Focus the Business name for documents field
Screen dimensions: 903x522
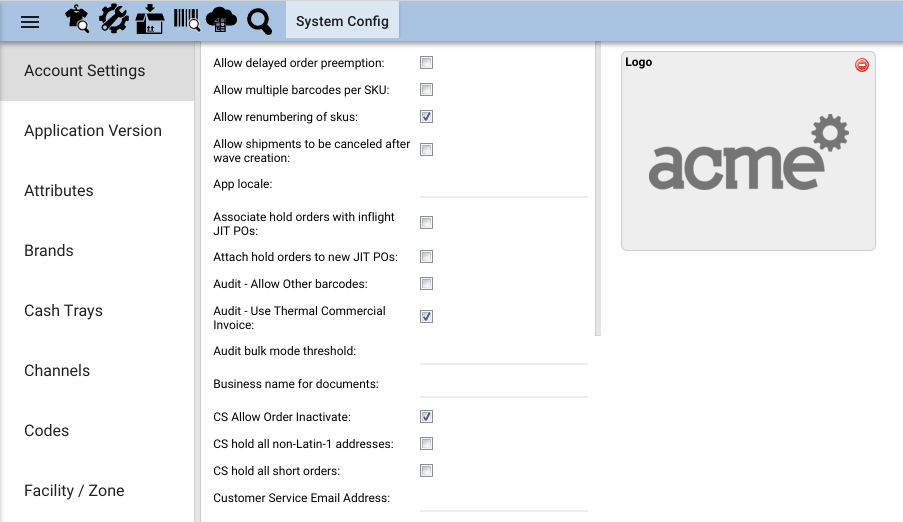[x=504, y=385]
